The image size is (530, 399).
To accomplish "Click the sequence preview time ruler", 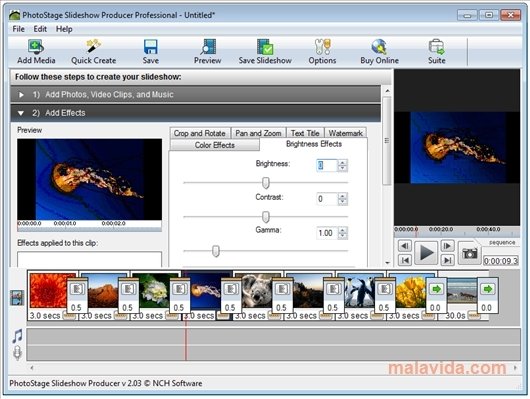I will click(457, 232).
